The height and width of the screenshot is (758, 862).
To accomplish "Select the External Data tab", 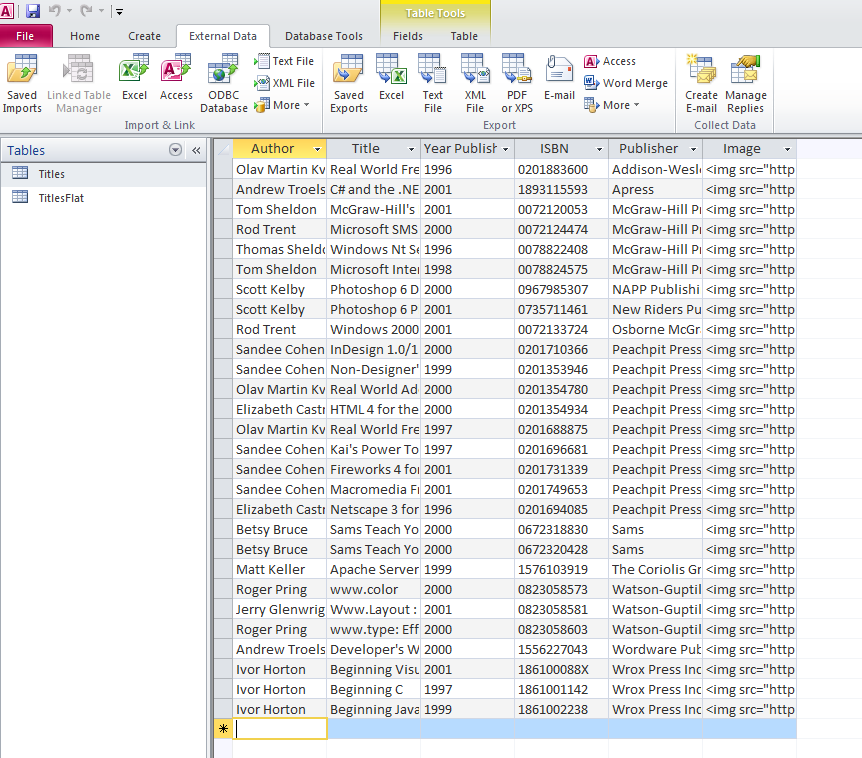I will [223, 36].
